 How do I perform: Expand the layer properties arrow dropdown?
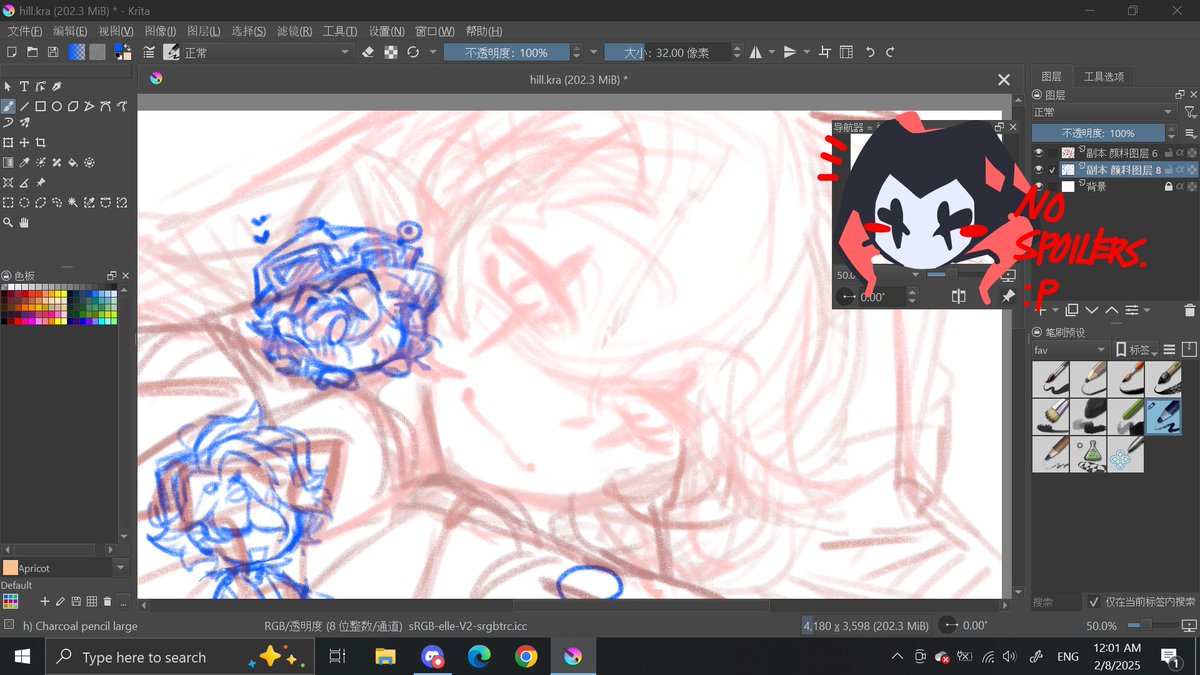(1147, 310)
